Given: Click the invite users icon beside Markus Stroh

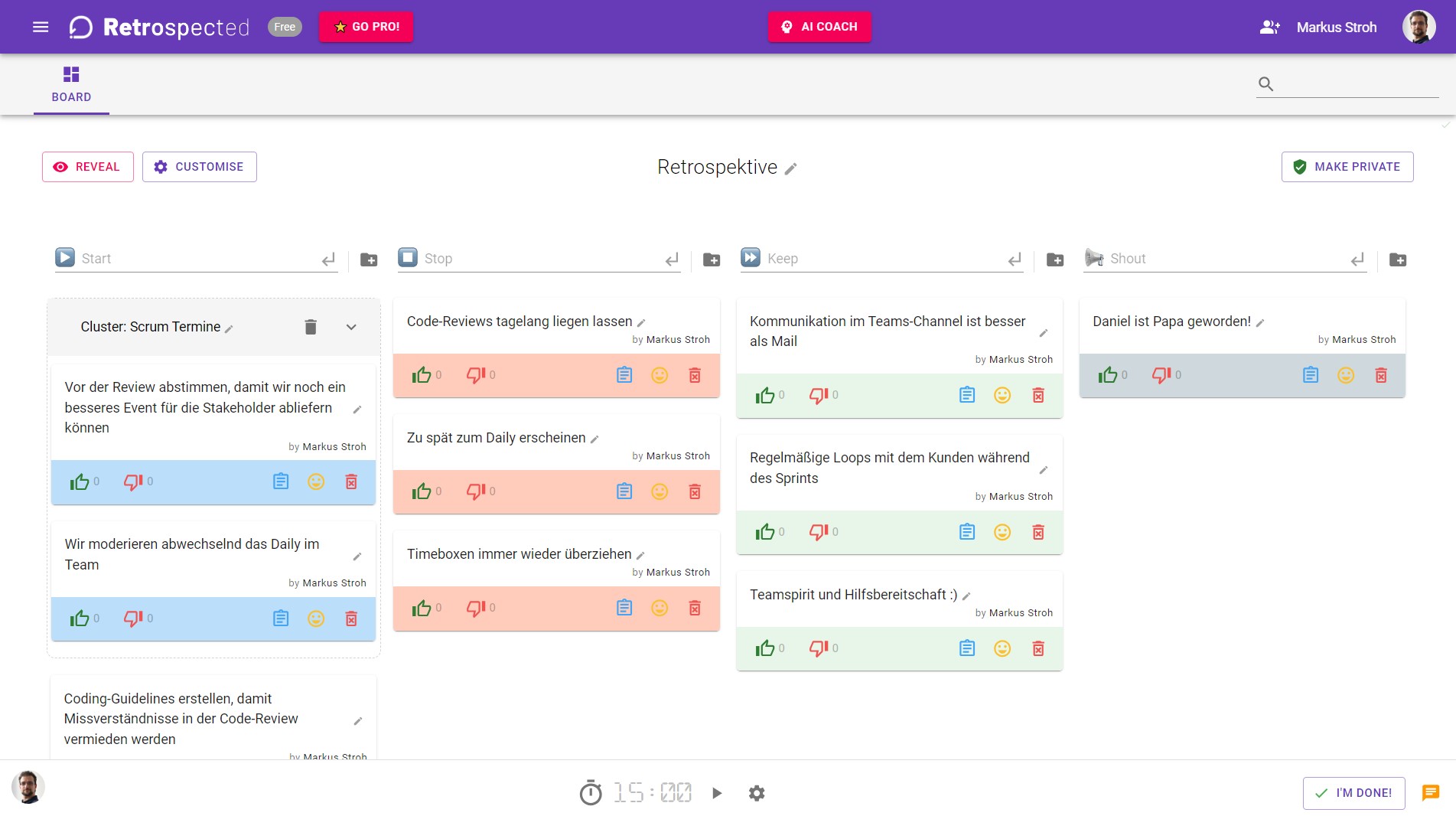Looking at the screenshot, I should [1269, 28].
